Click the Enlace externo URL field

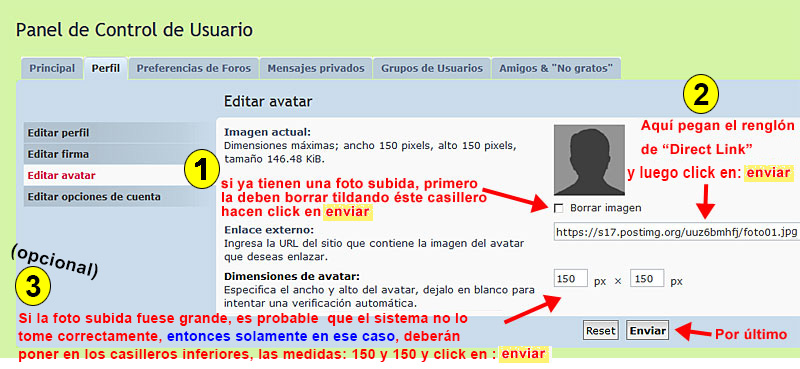(677, 232)
